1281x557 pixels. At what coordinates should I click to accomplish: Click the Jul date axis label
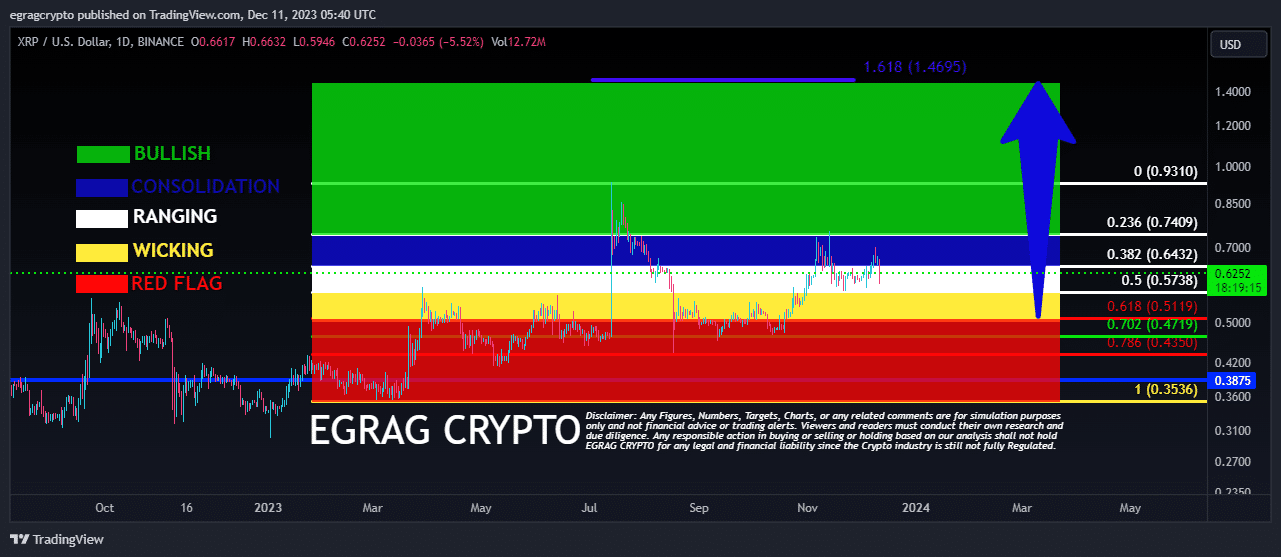coord(589,508)
